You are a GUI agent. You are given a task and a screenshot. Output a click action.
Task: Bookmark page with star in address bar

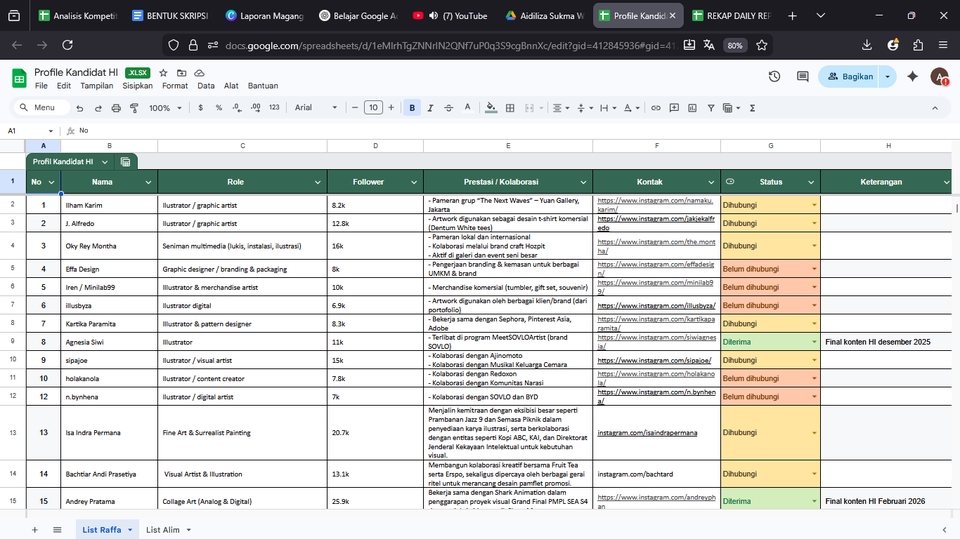[x=762, y=45]
